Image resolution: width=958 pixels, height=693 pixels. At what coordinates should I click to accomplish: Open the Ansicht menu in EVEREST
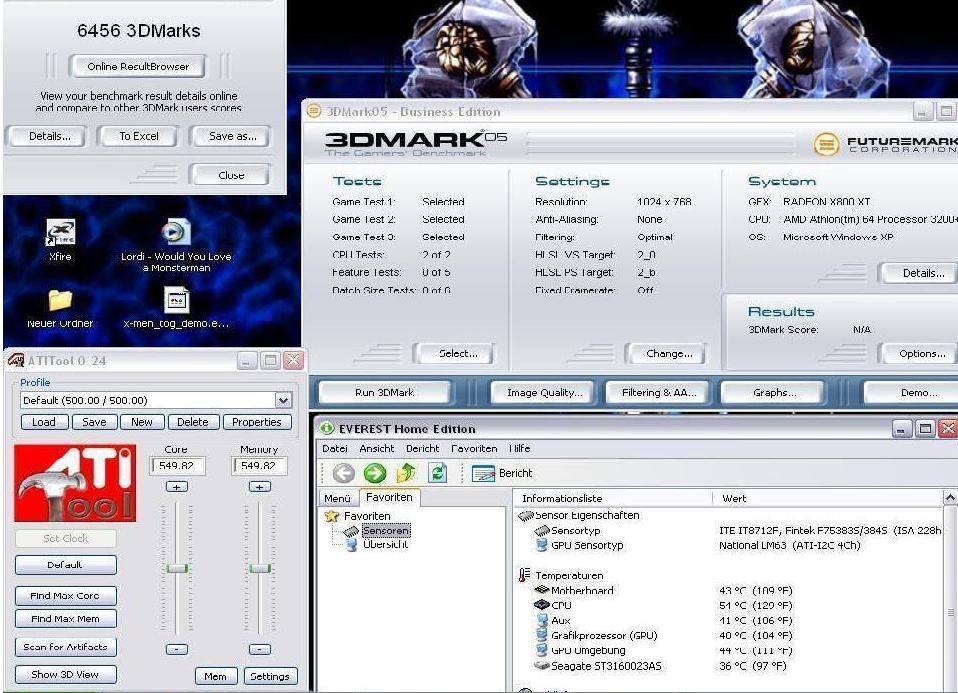(x=376, y=449)
